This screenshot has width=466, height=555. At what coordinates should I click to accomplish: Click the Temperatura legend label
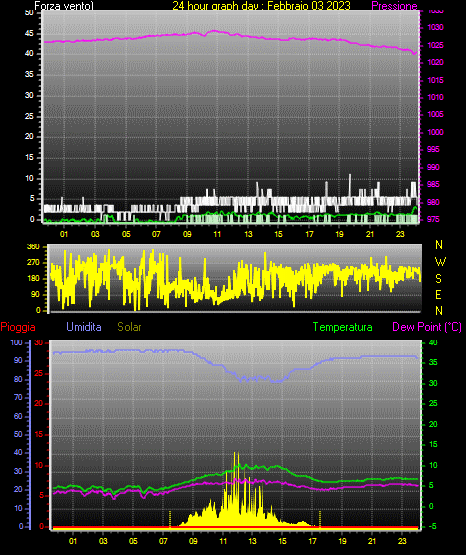pos(343,327)
